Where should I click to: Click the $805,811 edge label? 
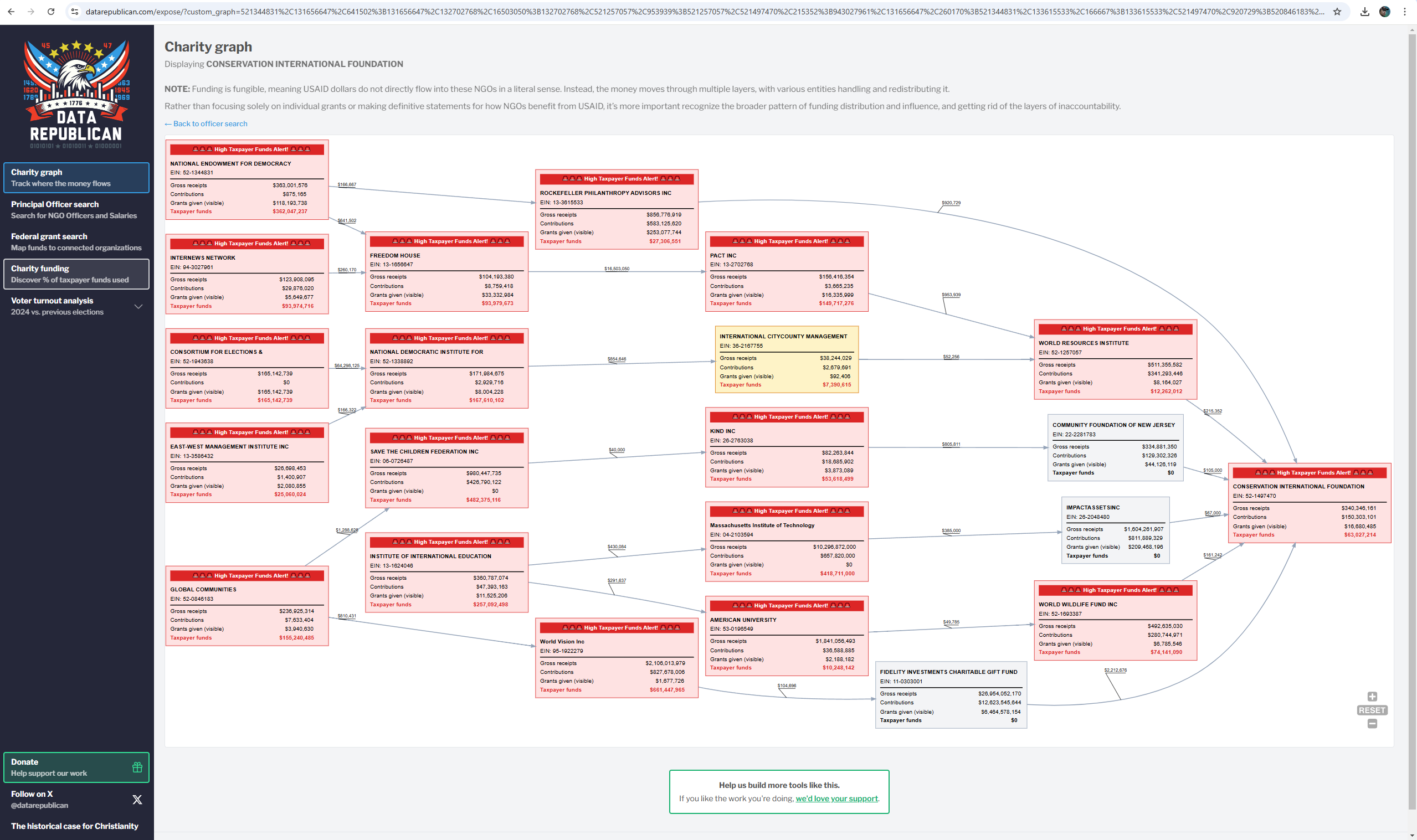pyautogui.click(x=951, y=444)
